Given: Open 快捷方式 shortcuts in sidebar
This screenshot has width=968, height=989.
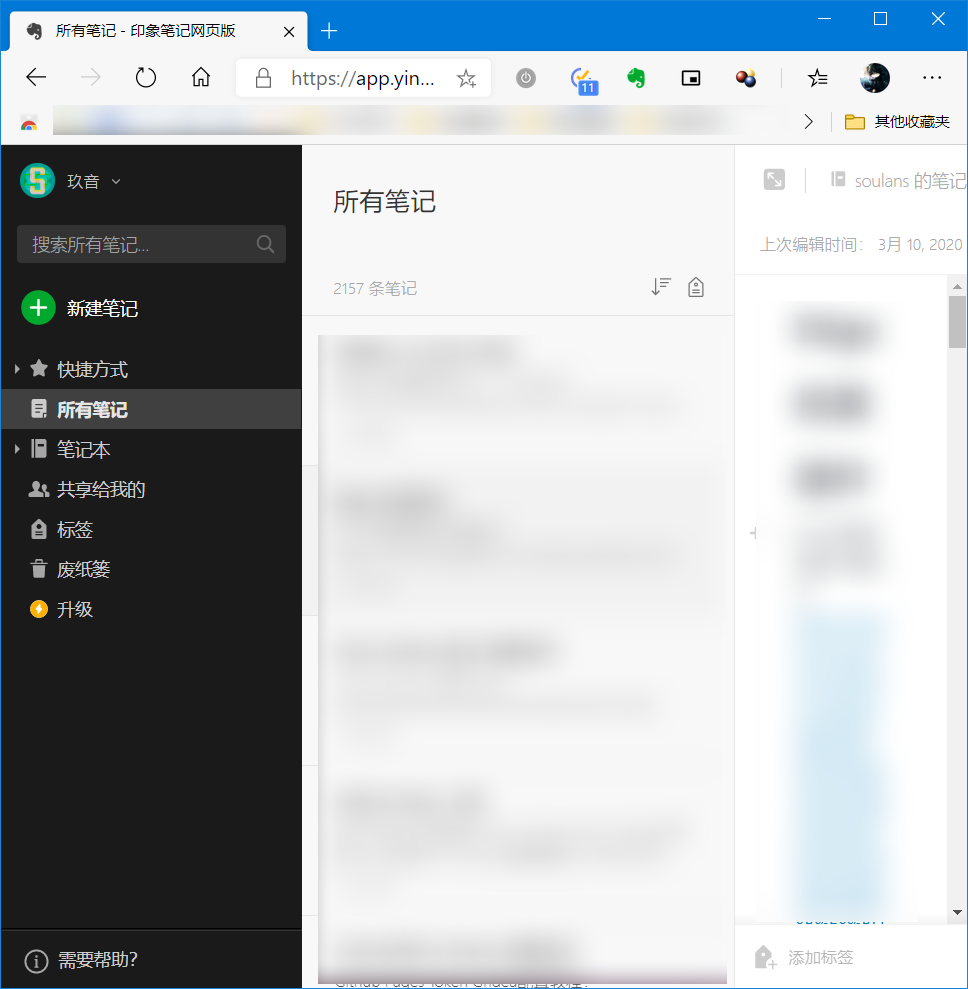Looking at the screenshot, I should [x=92, y=369].
